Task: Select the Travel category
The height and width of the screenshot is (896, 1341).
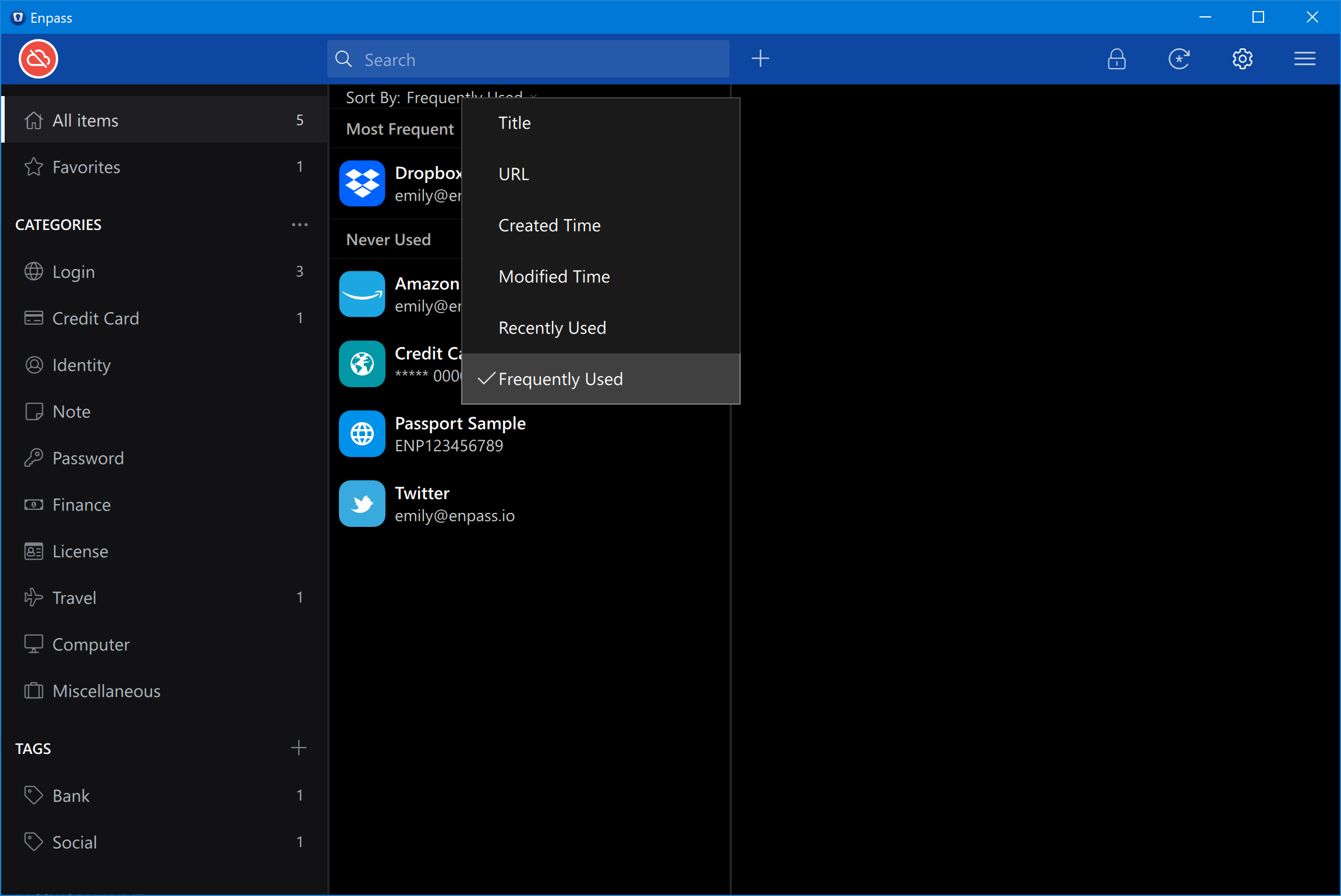Action: (x=165, y=597)
